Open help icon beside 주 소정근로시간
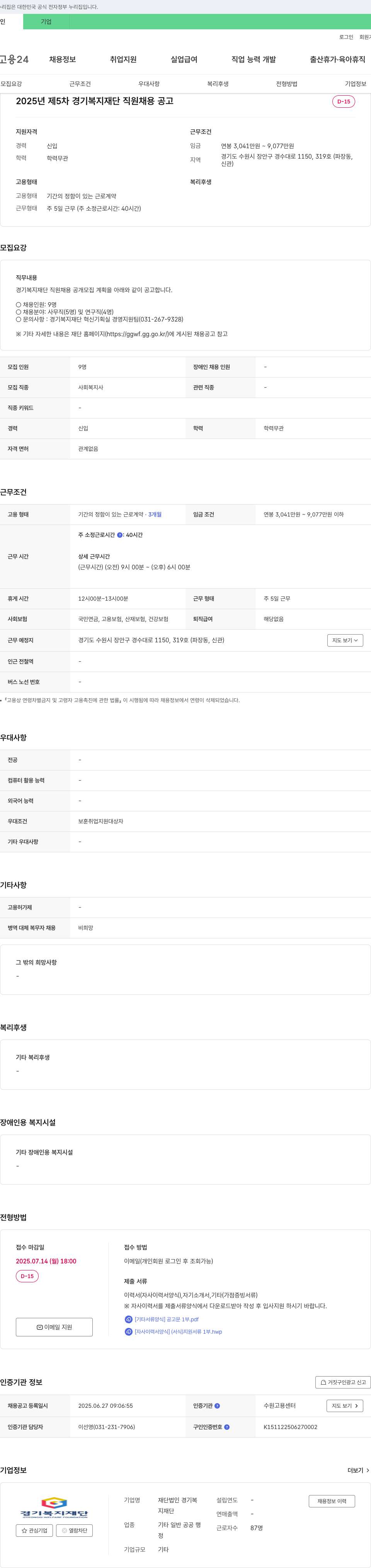The width and height of the screenshot is (371, 1568). (119, 535)
